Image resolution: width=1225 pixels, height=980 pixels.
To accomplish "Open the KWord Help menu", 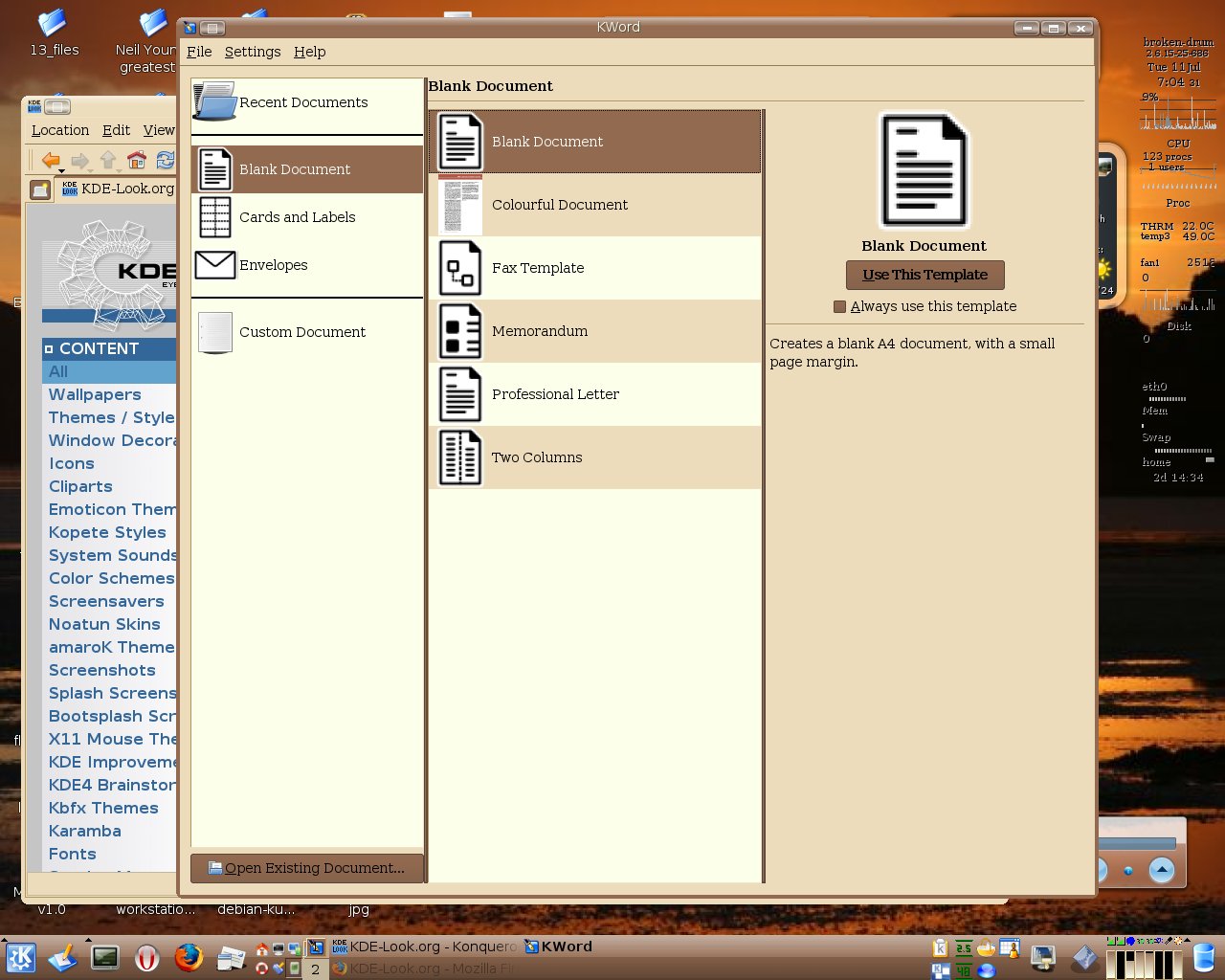I will (309, 52).
